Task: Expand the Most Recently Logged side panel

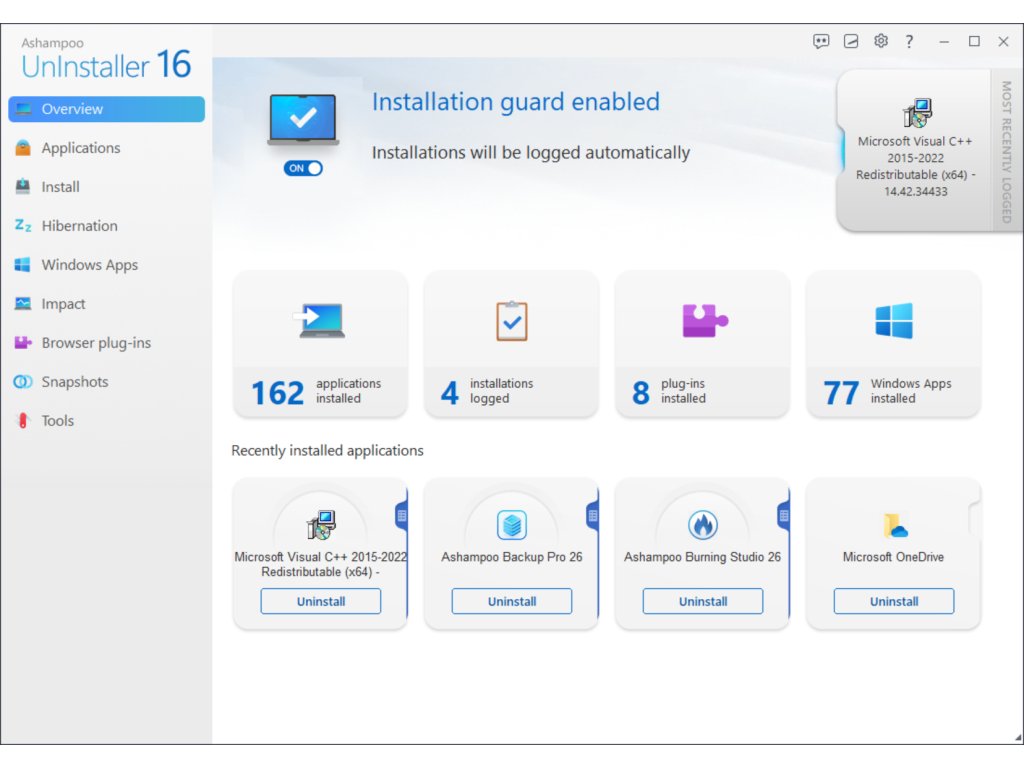Action: coord(1006,151)
